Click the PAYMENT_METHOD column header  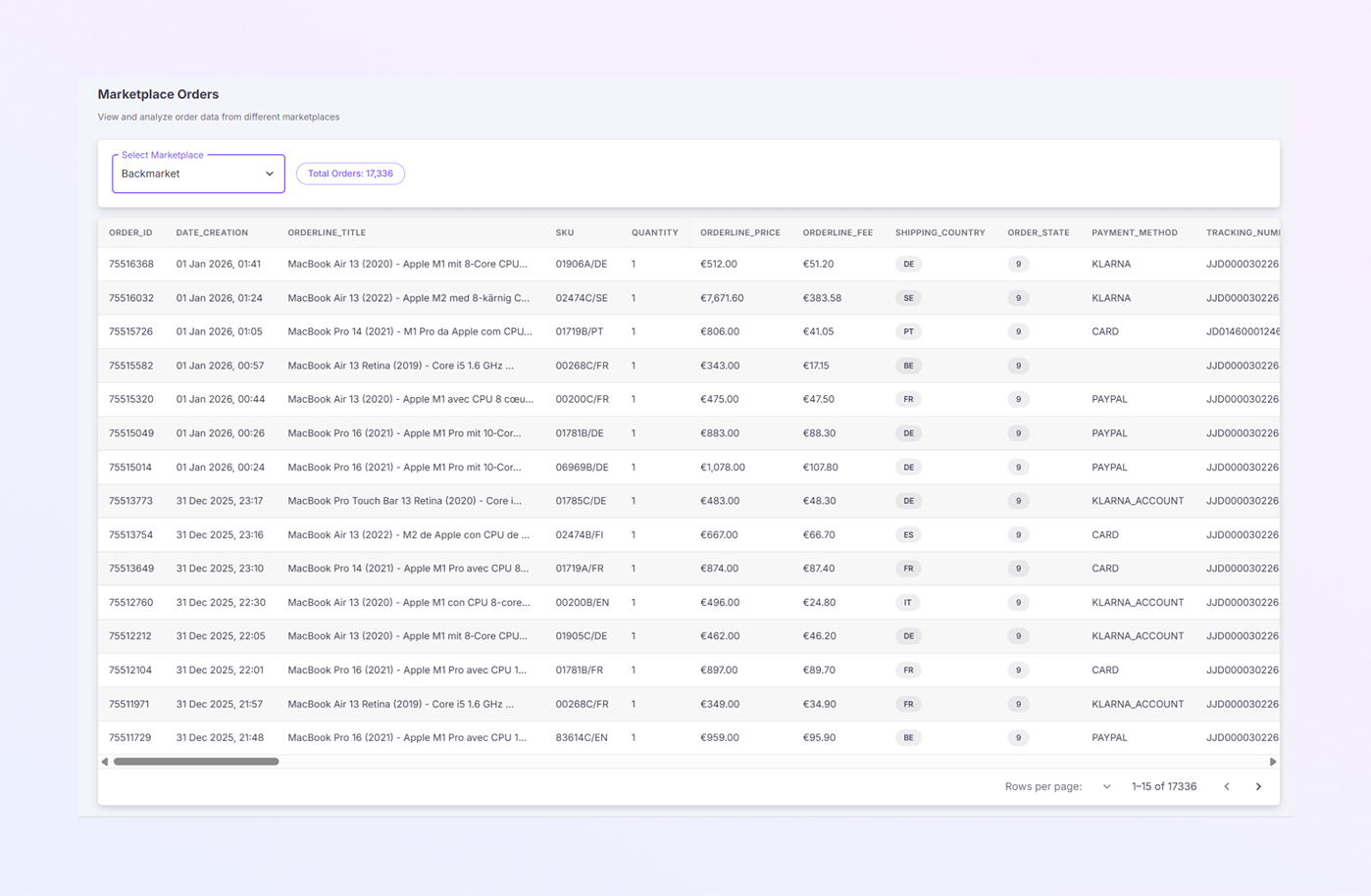tap(1135, 233)
